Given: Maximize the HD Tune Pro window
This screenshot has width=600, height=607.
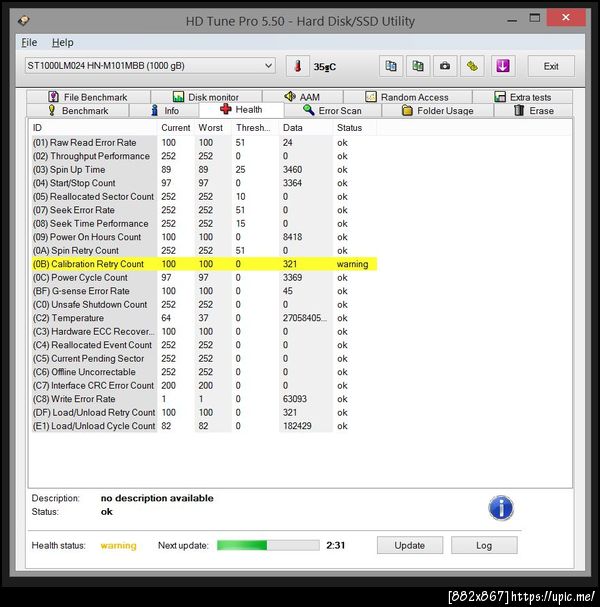Looking at the screenshot, I should 535,18.
